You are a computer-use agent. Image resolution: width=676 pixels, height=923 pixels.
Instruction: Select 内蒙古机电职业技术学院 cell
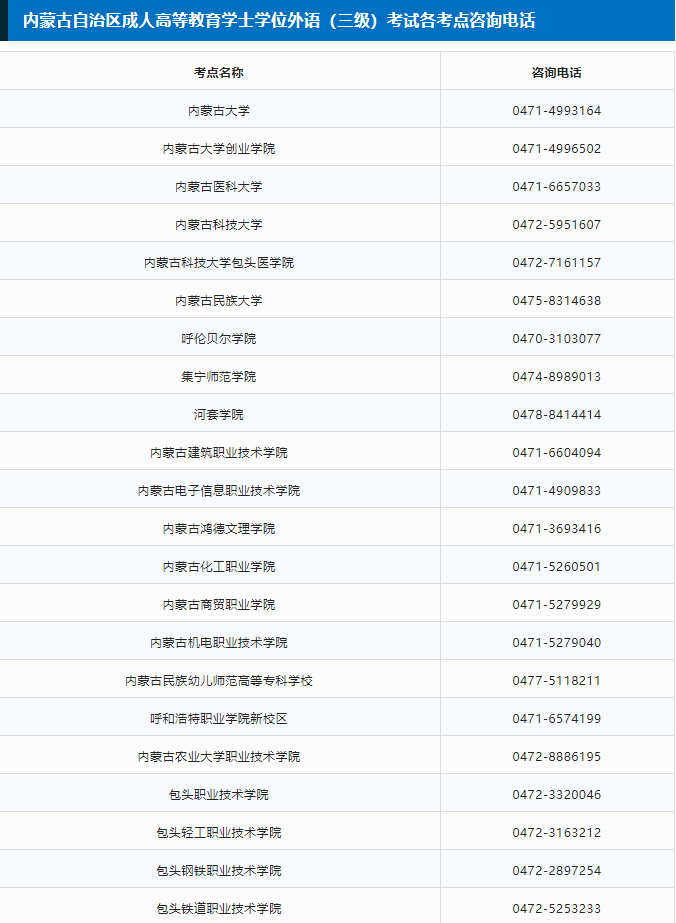pyautogui.click(x=219, y=642)
